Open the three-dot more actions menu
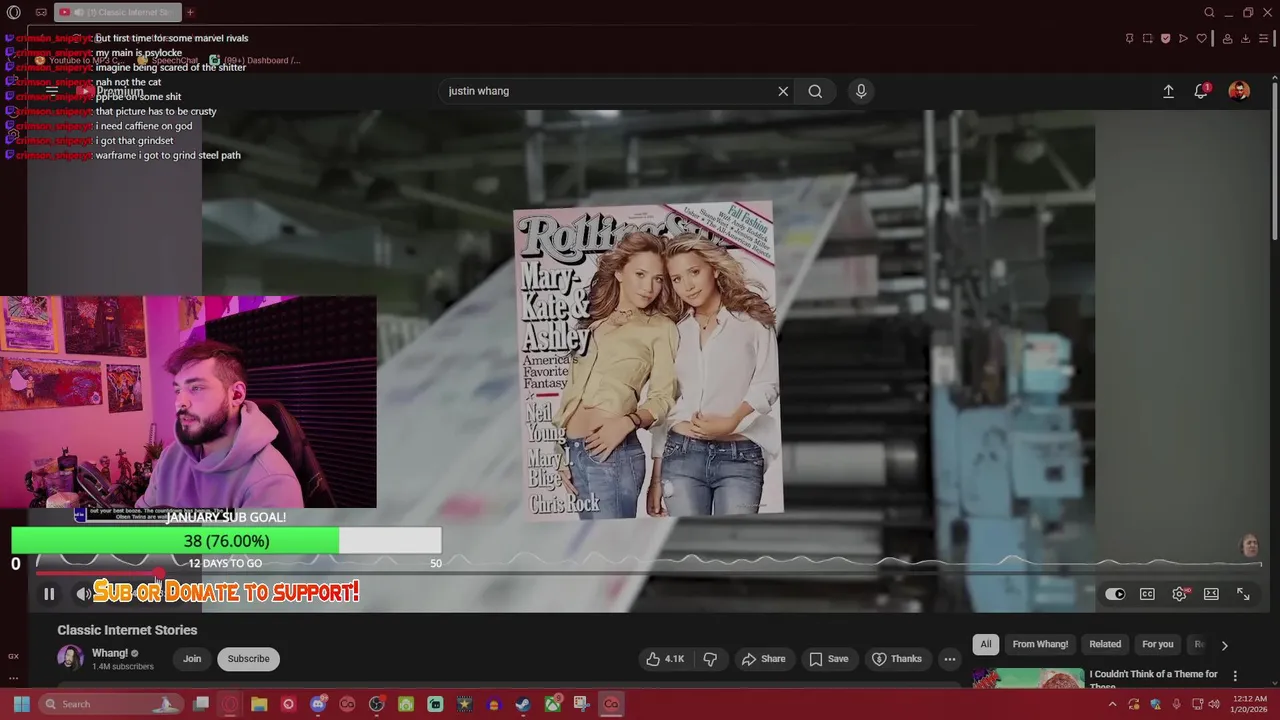 tap(950, 659)
